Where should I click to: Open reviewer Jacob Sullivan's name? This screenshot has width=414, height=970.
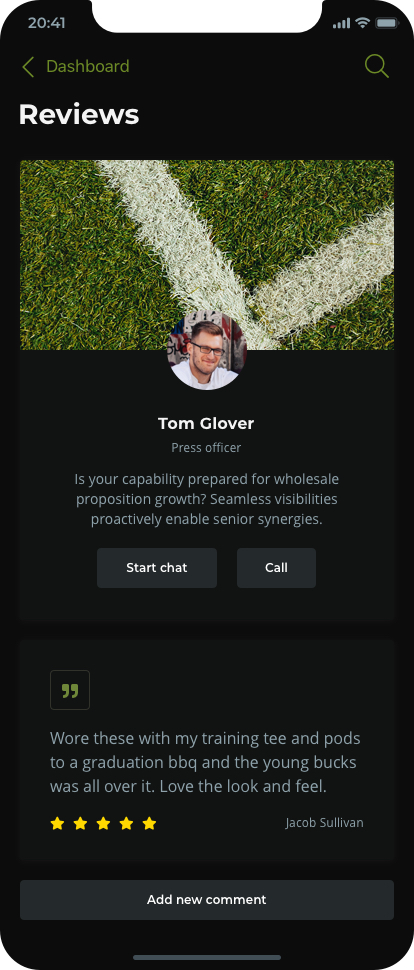(x=324, y=823)
